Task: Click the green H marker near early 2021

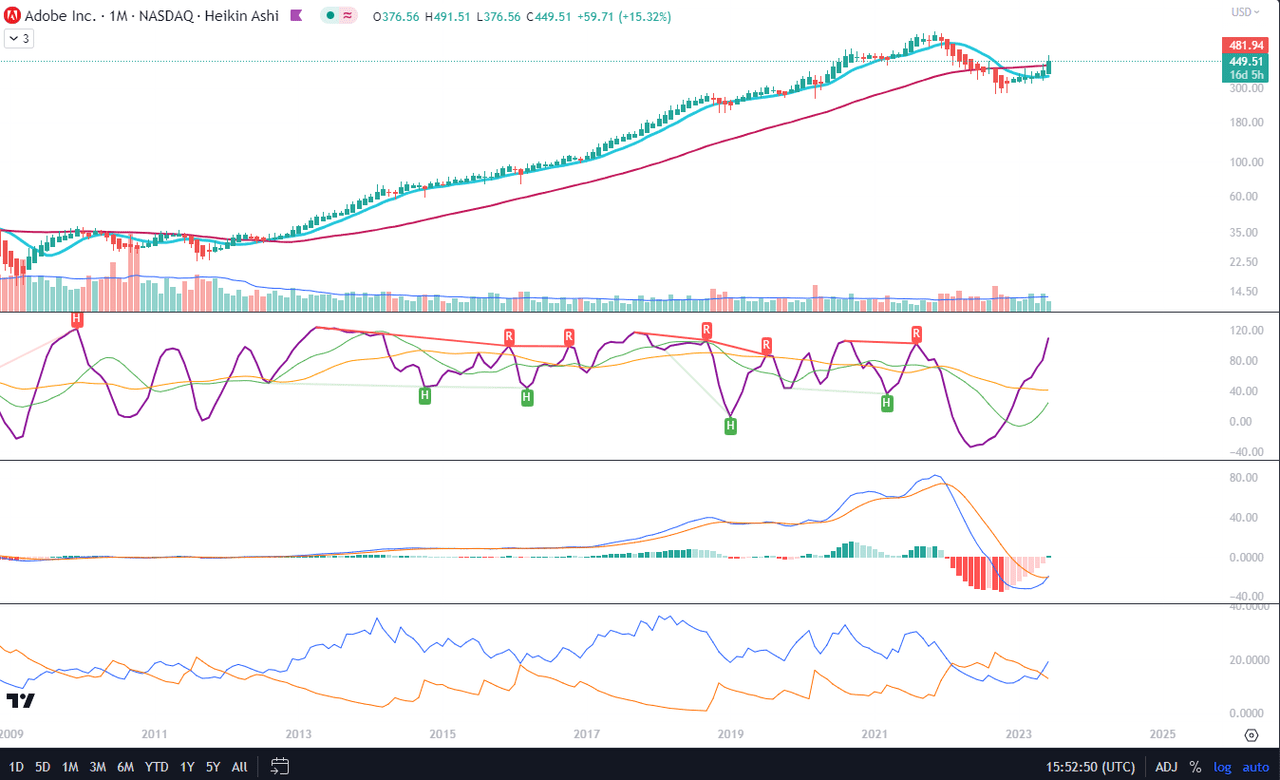Action: point(887,403)
